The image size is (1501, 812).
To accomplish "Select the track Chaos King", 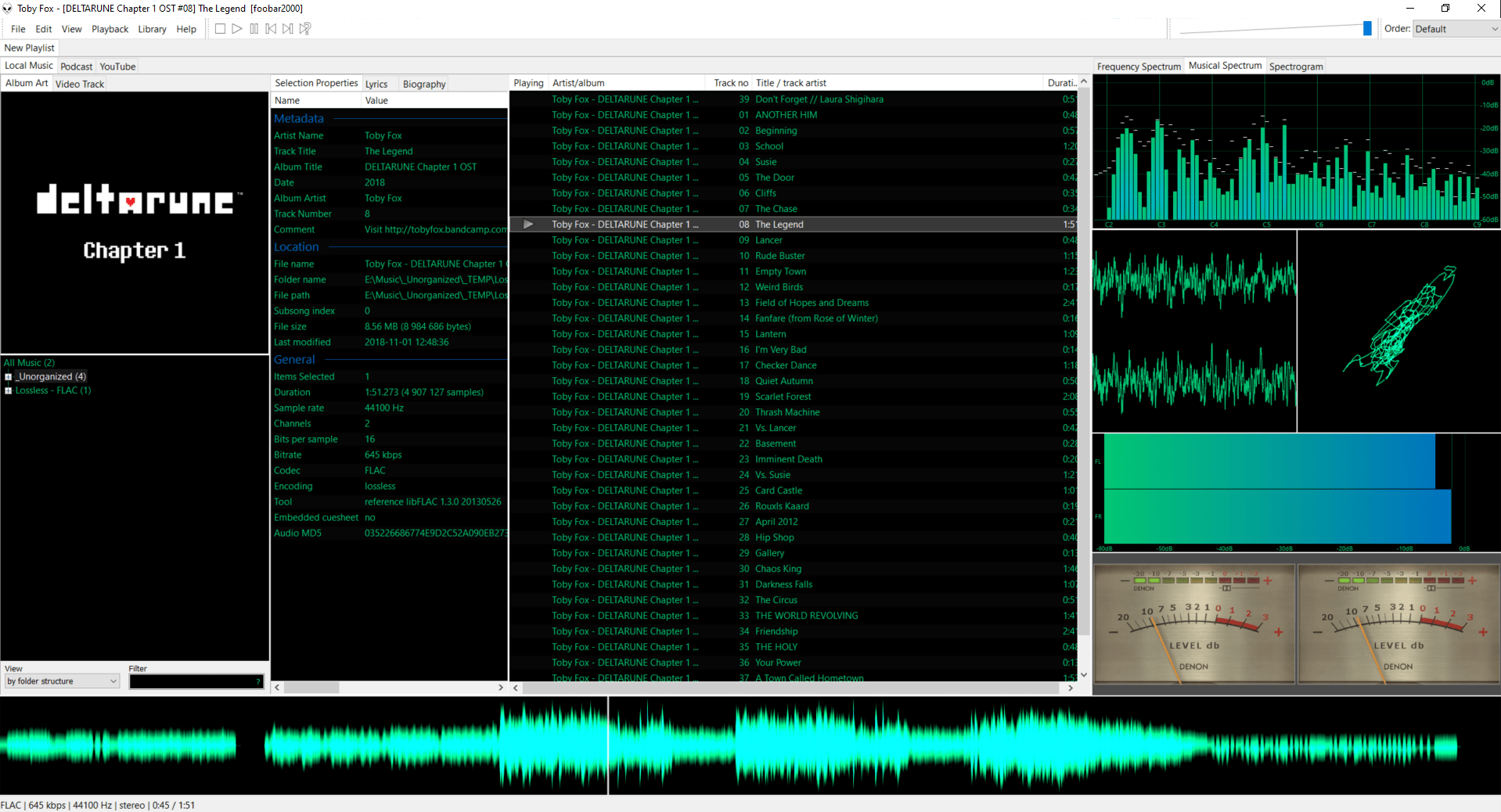I will [x=794, y=569].
